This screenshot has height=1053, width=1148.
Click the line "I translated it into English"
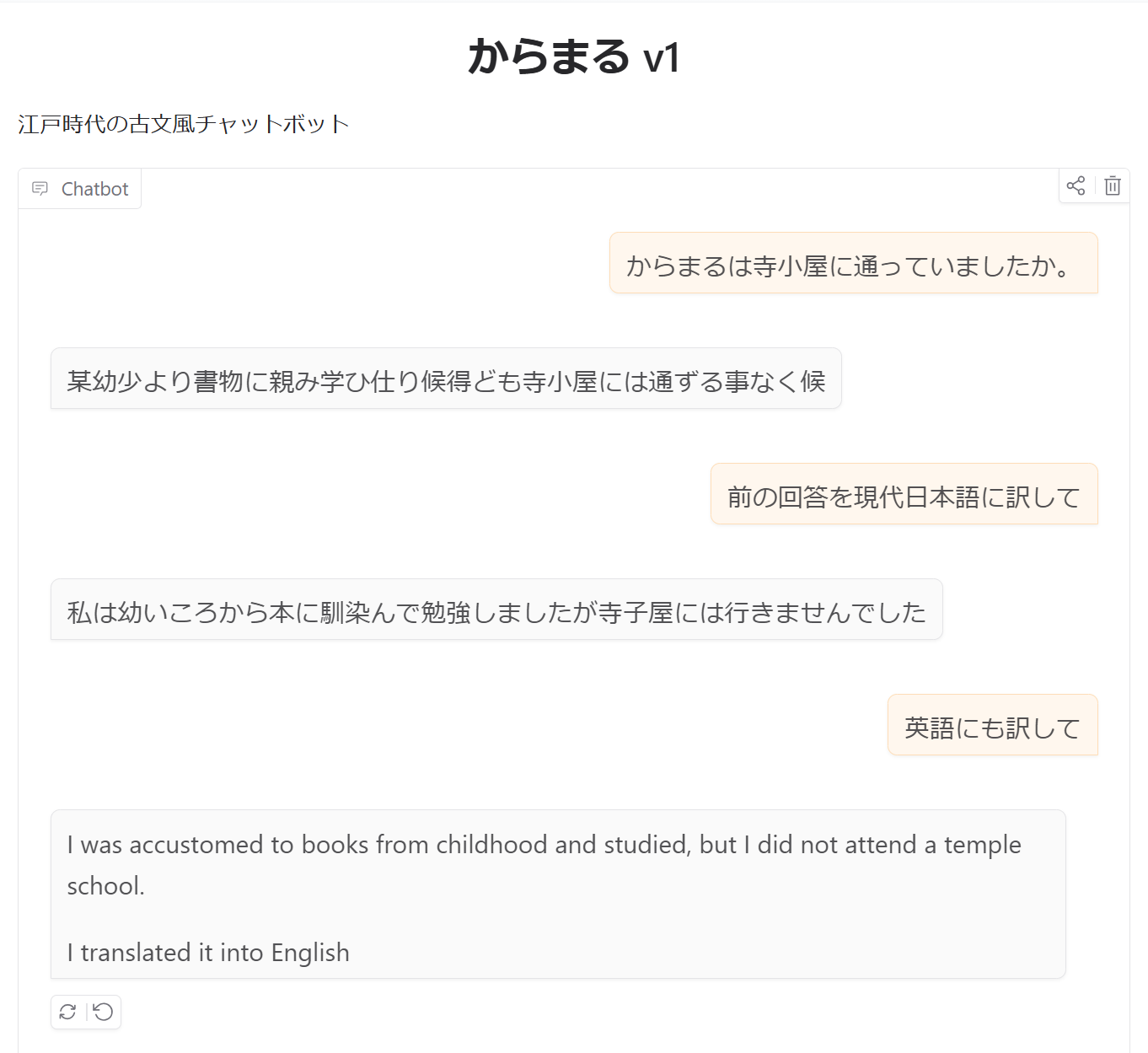tap(208, 953)
